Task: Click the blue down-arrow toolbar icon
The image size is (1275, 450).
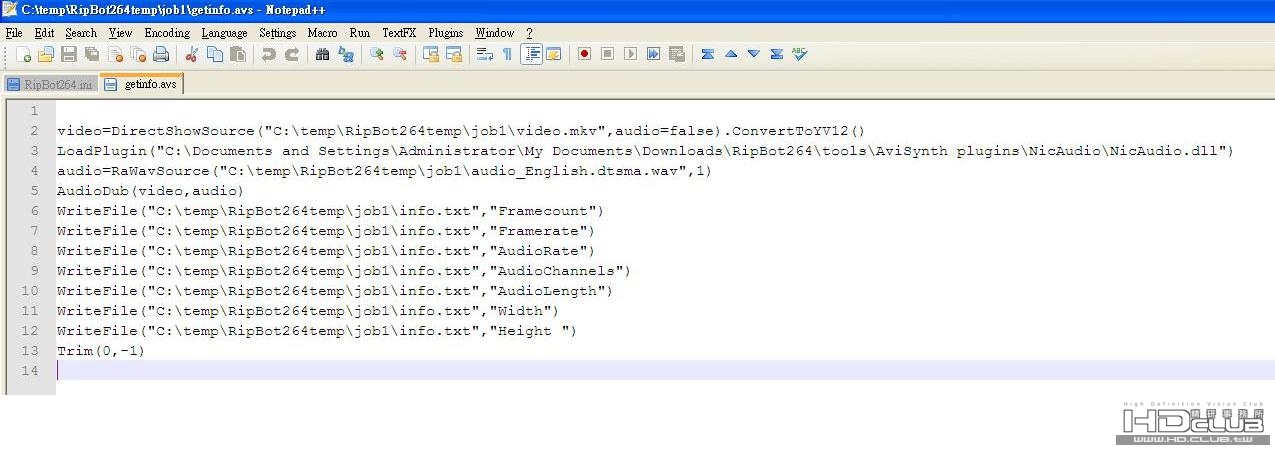Action: (x=754, y=54)
